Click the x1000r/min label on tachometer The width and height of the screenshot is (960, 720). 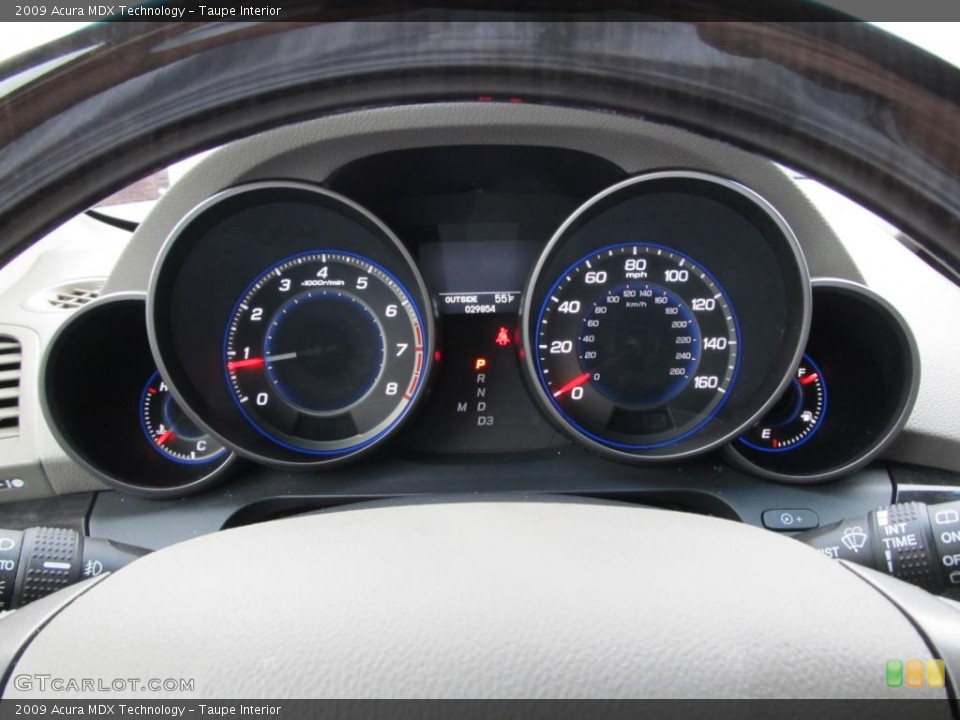[323, 283]
